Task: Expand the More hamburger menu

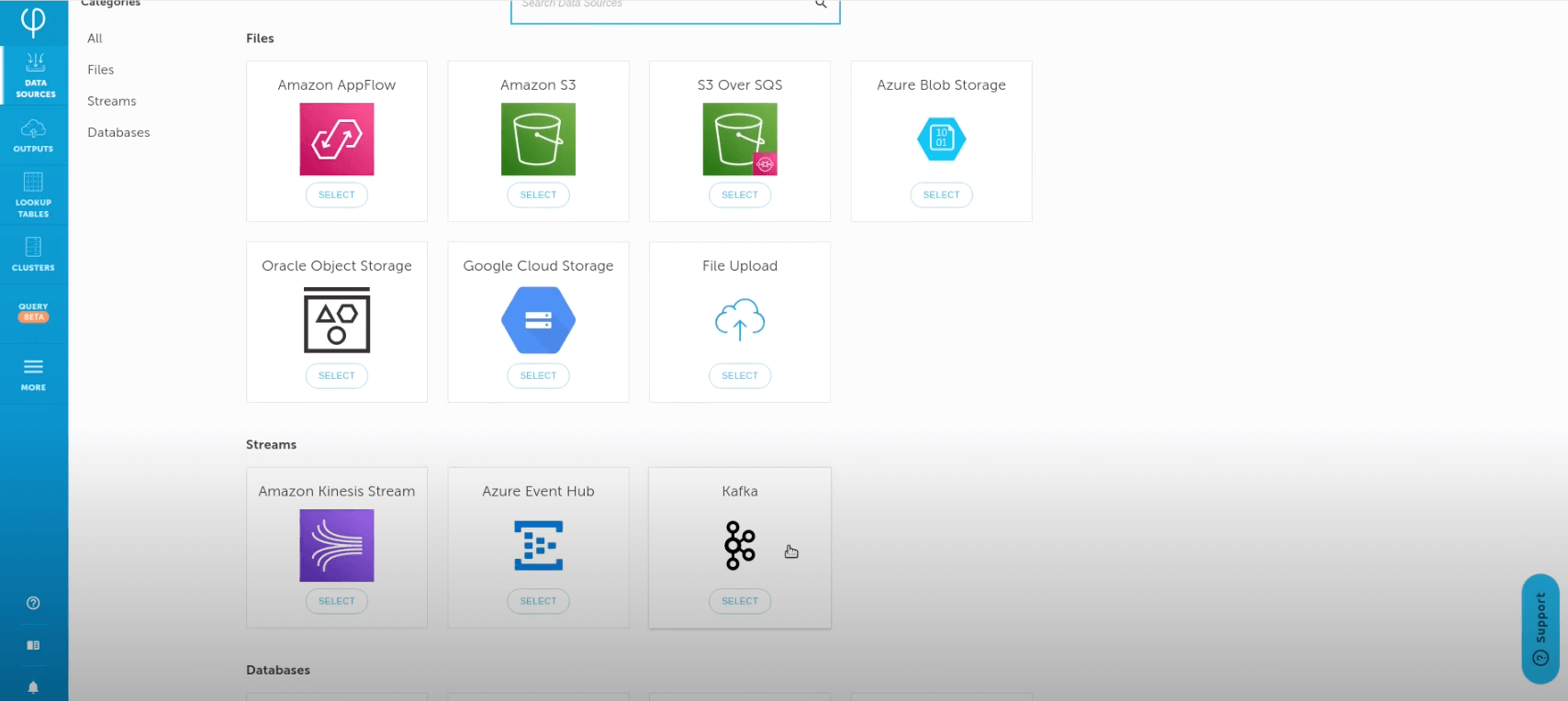Action: pyautogui.click(x=34, y=374)
